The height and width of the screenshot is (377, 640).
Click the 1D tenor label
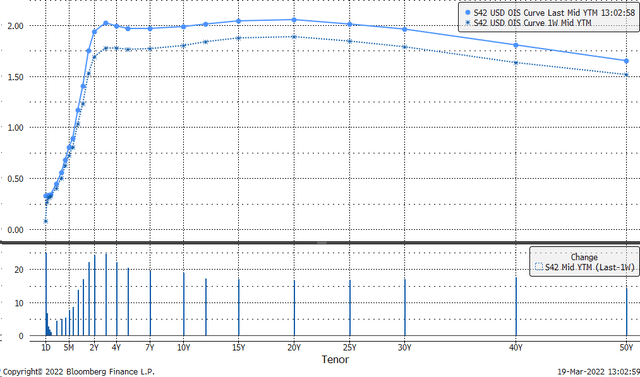46,348
